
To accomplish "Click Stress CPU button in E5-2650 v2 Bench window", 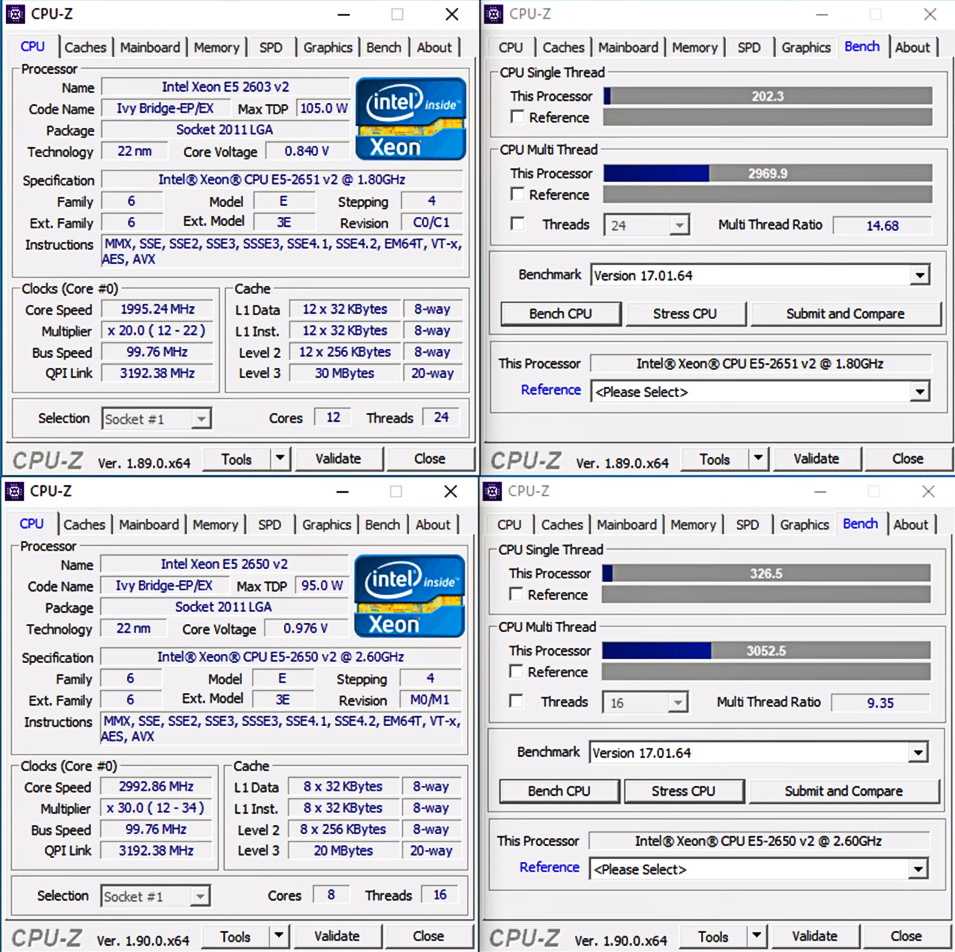I will 683,791.
